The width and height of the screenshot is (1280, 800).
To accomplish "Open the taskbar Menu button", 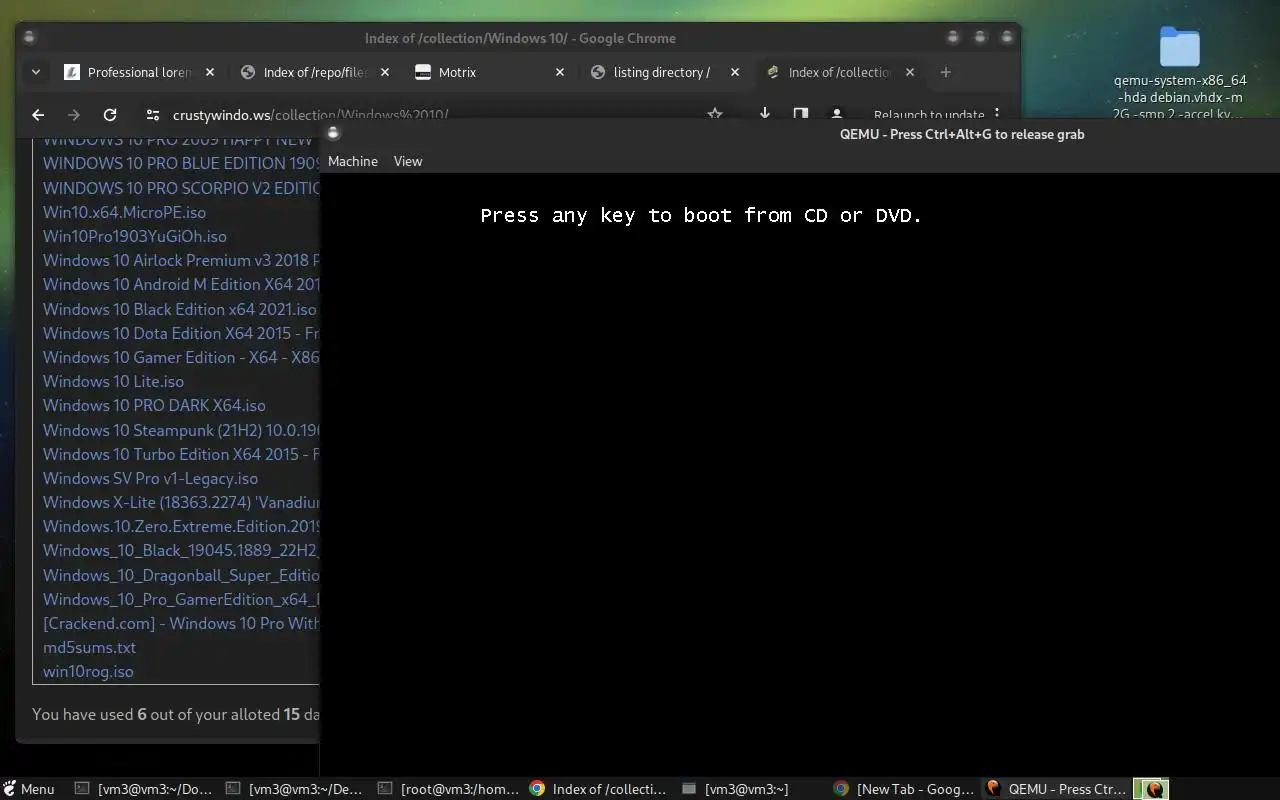I will click(28, 789).
